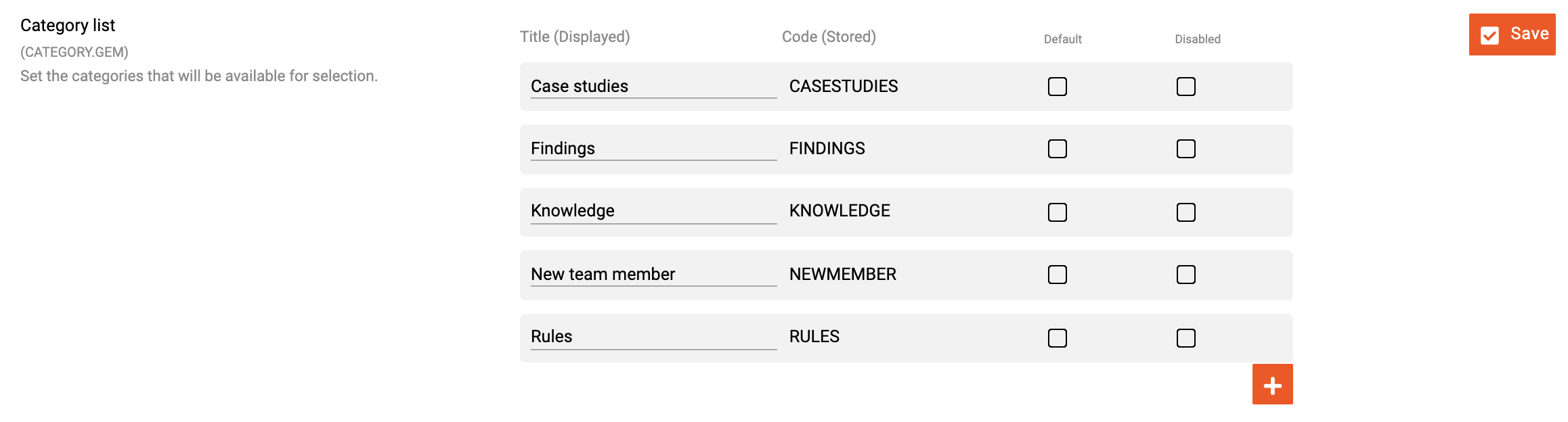Check Default for Findings
Viewport: 1568px width, 422px height.
pyautogui.click(x=1058, y=149)
